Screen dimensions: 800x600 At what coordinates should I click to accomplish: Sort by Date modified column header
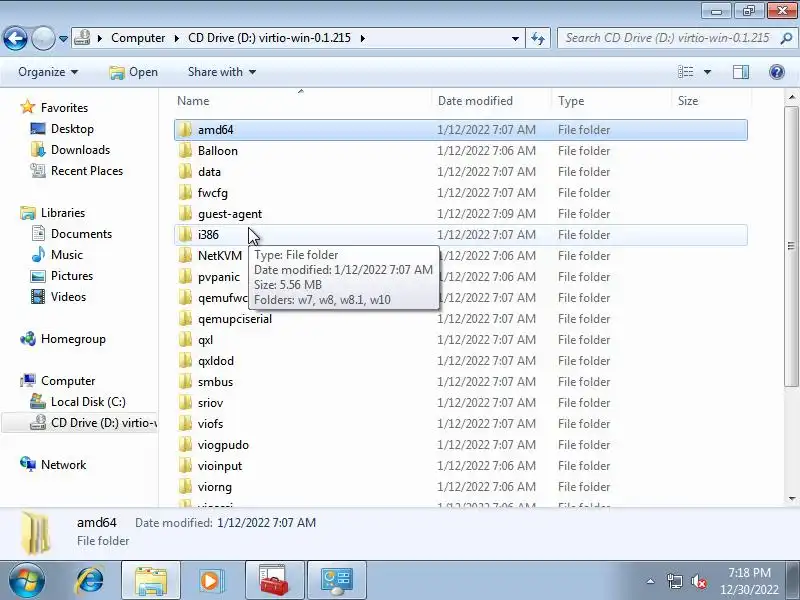tap(491, 101)
